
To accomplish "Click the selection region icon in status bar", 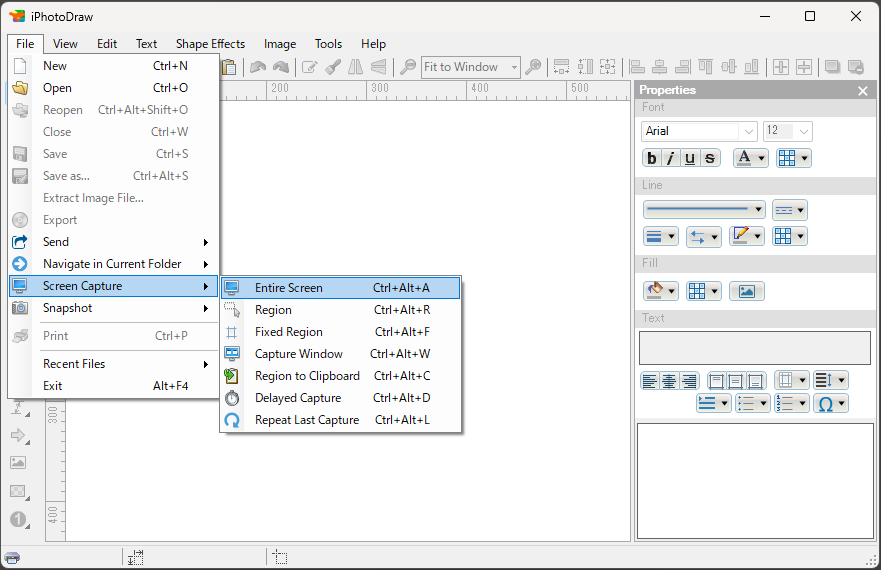I will coord(280,558).
